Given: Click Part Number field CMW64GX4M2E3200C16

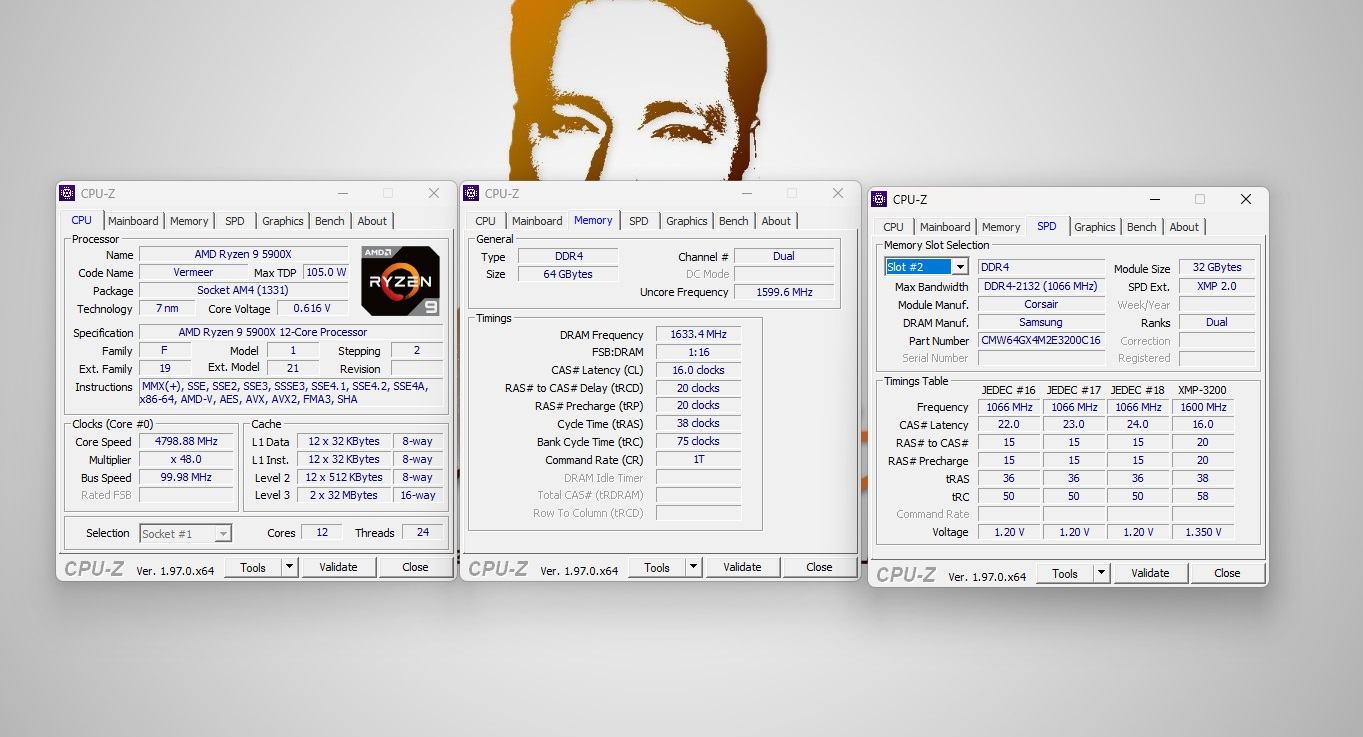Looking at the screenshot, I should [1041, 340].
